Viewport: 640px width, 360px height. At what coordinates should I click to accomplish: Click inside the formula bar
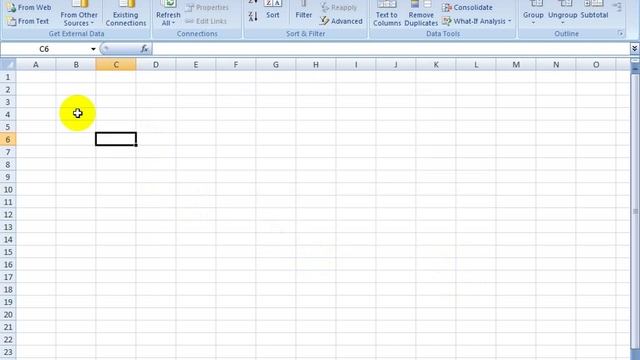coord(391,49)
